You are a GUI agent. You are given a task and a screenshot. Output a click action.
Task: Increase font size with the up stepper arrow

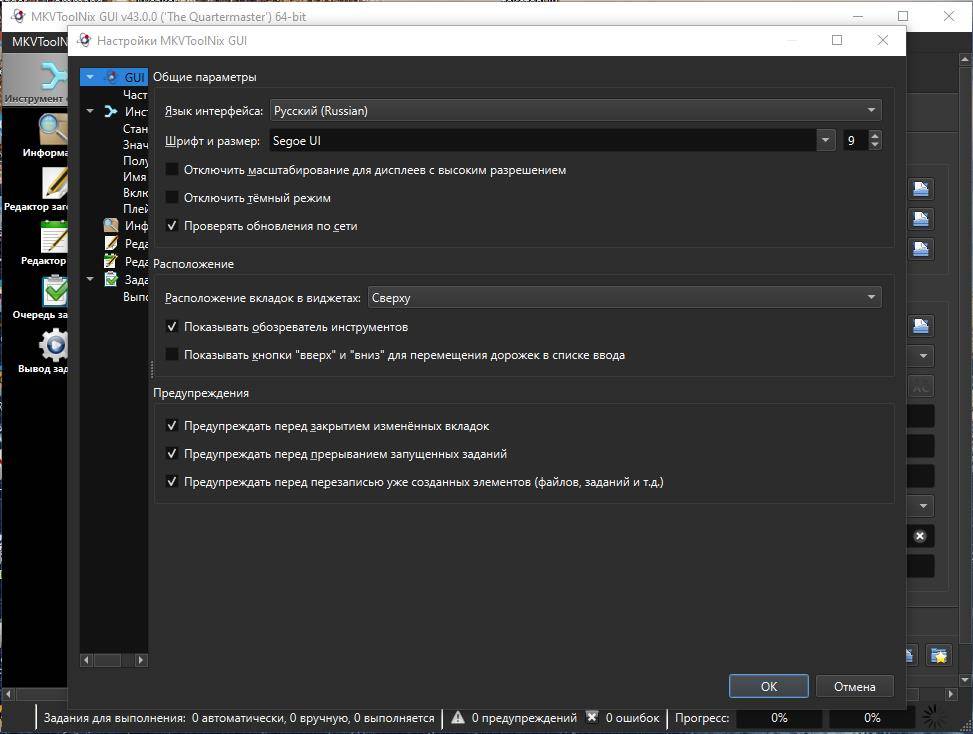tap(875, 136)
